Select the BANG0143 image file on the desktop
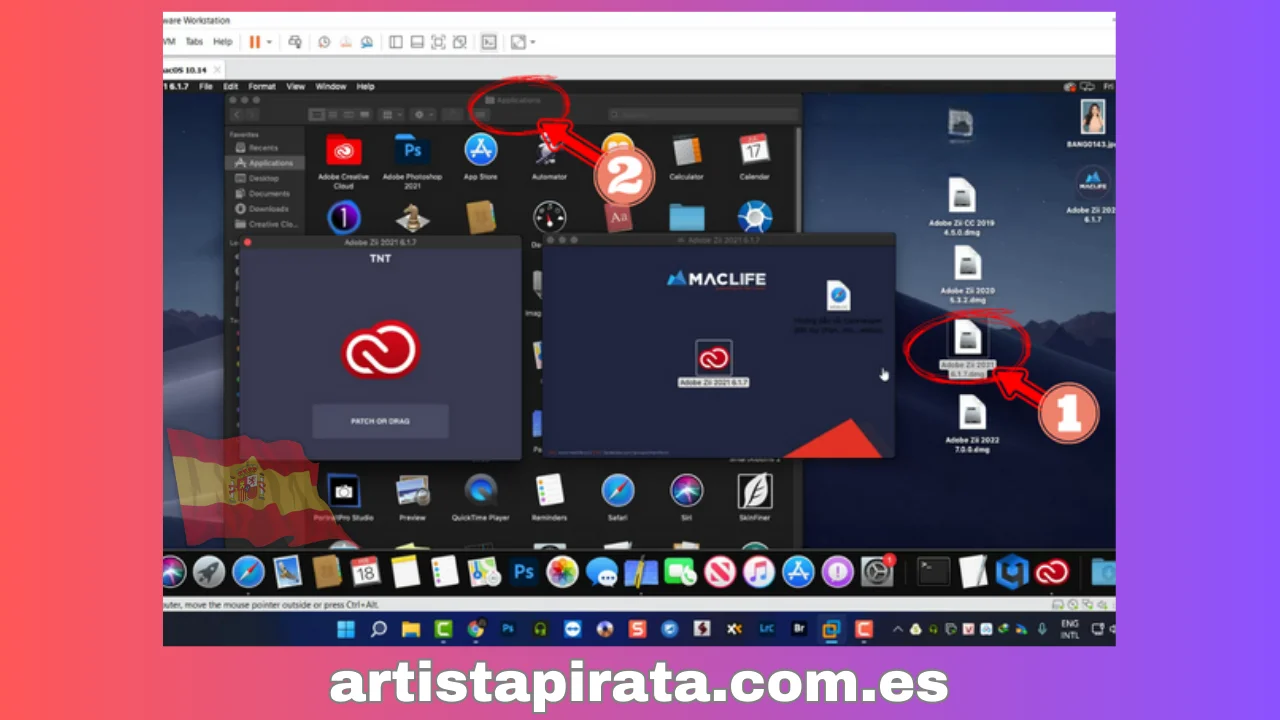1280x720 pixels. point(1092,117)
